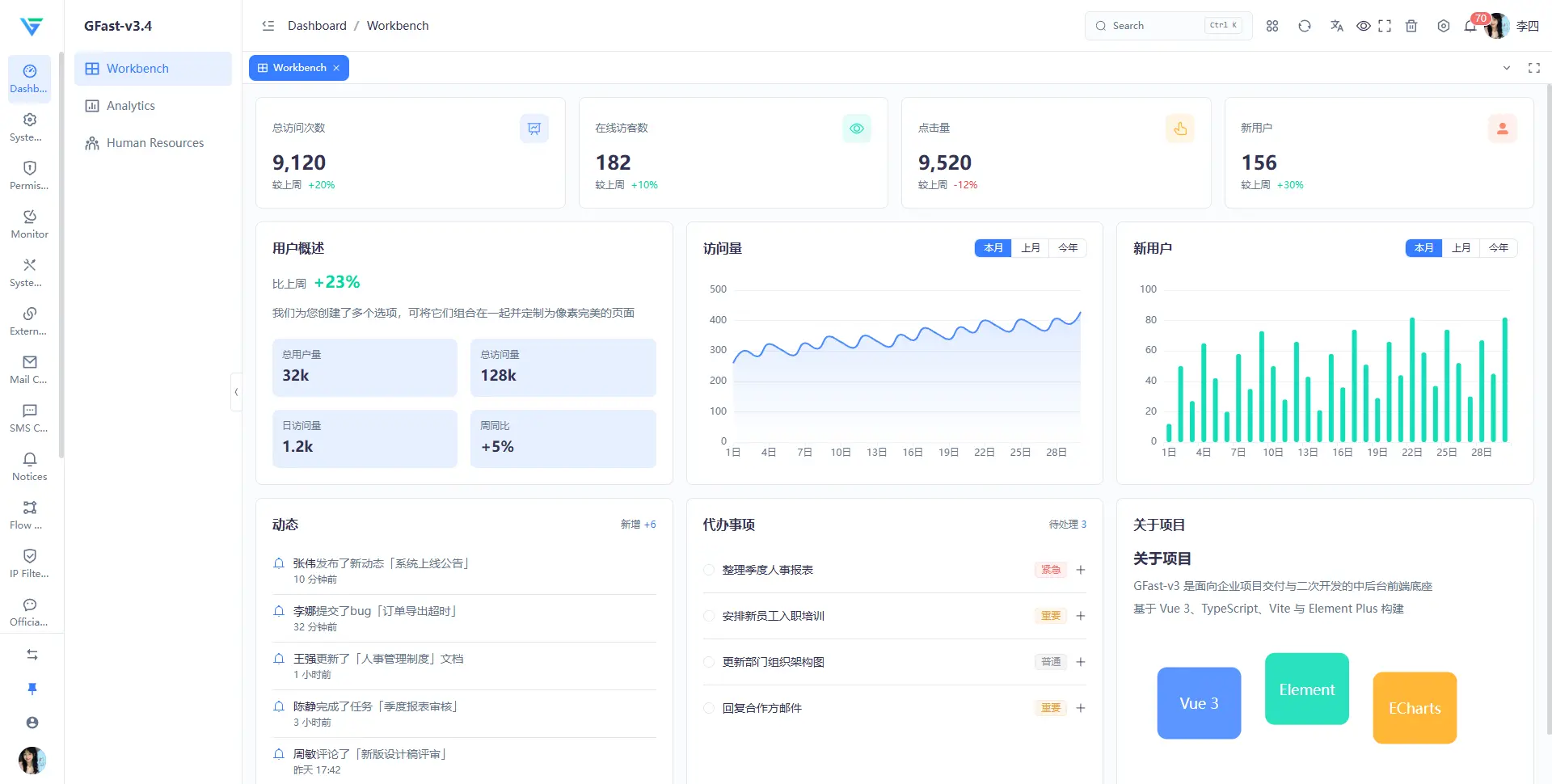Check the 回复合作方邮件 todo circle
The image size is (1552, 784).
click(709, 708)
